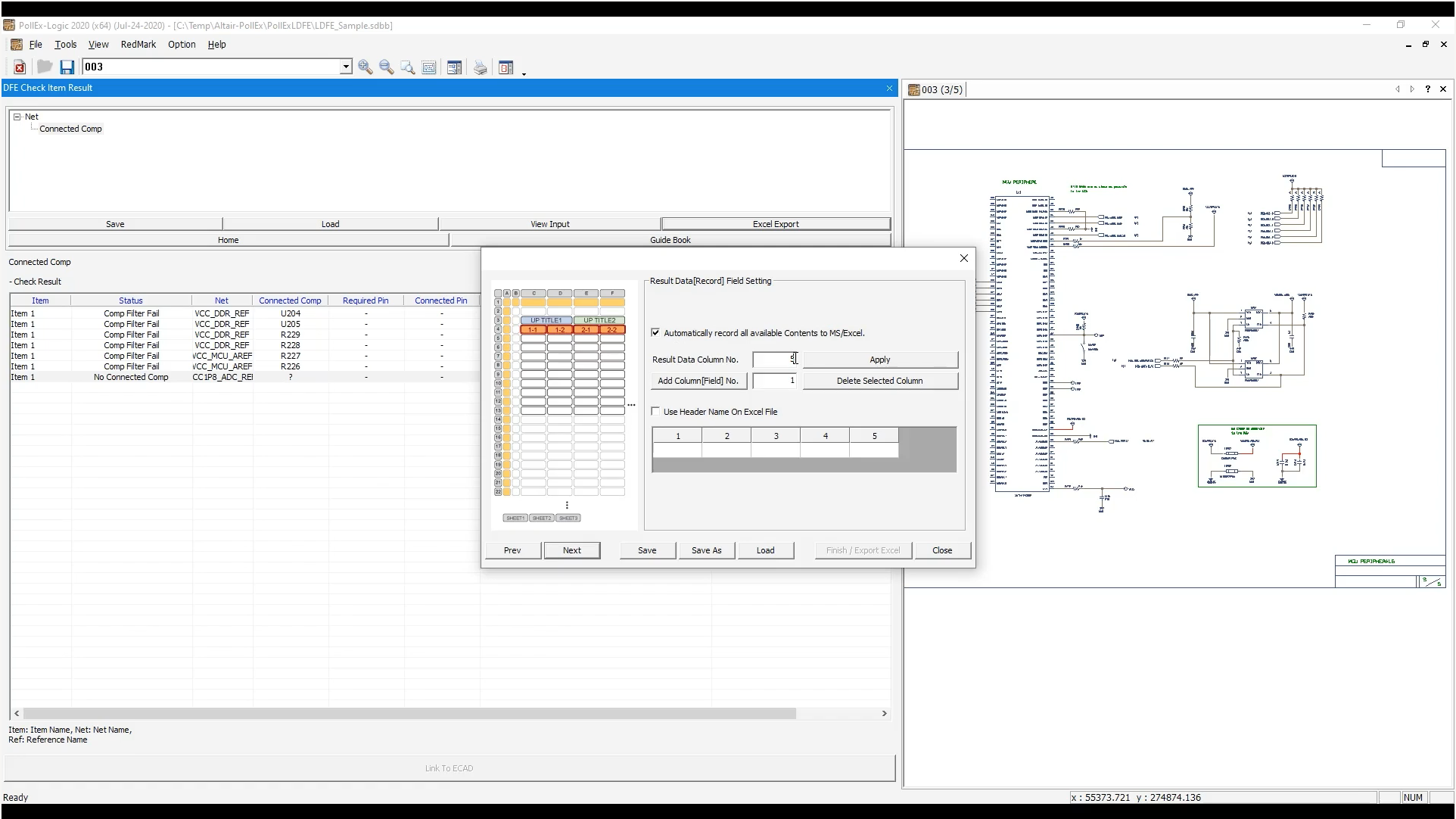Click the zoom in magnifier icon
This screenshot has width=1456, height=819.
click(x=366, y=67)
